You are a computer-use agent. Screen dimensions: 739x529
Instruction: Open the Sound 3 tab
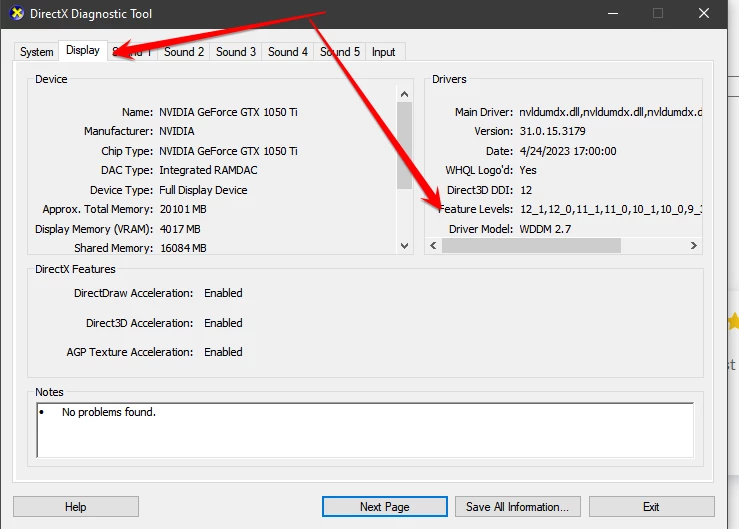[236, 52]
